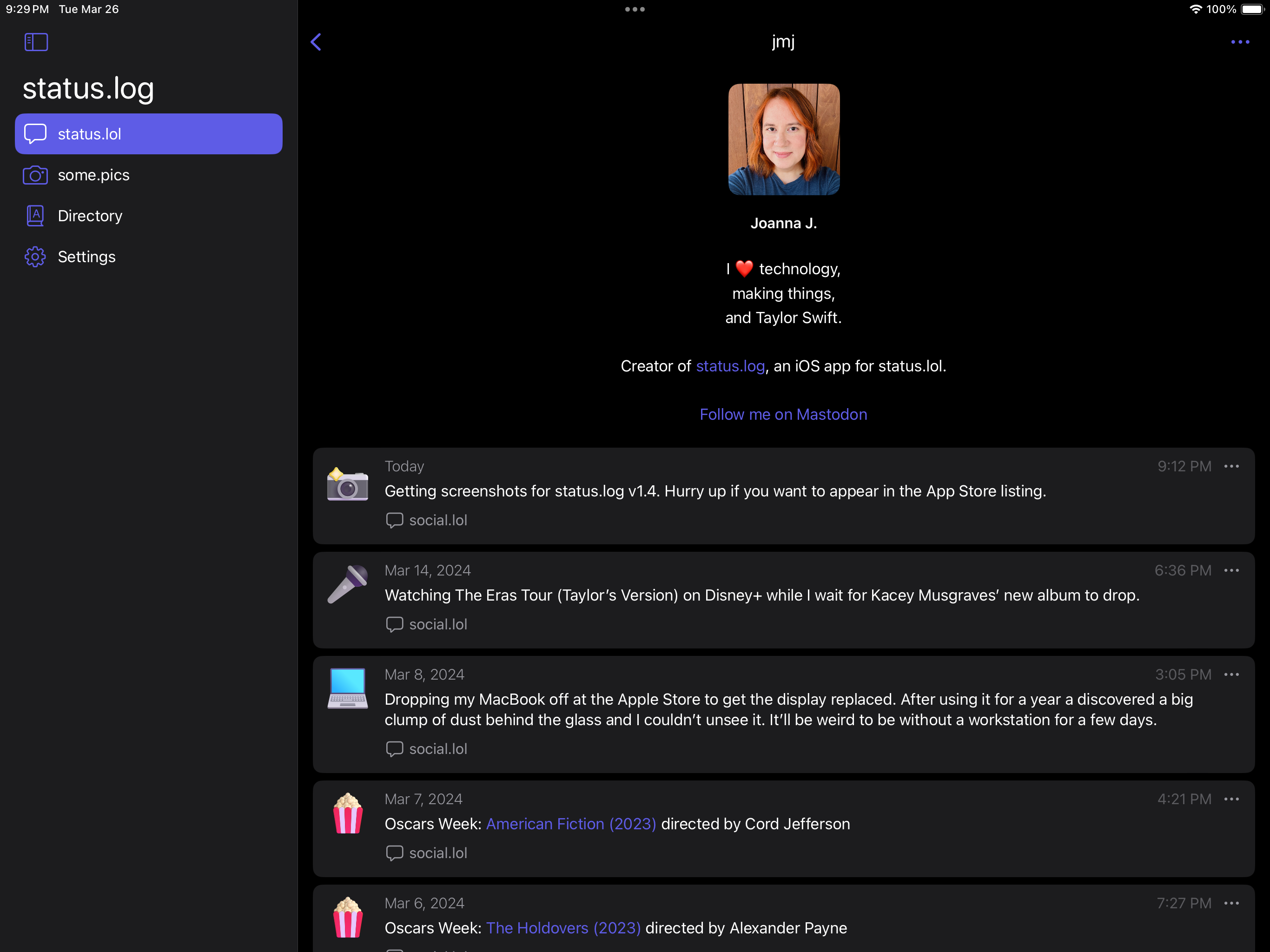Click the Joanna J. name heading
This screenshot has width=1270, height=952.
tap(783, 223)
